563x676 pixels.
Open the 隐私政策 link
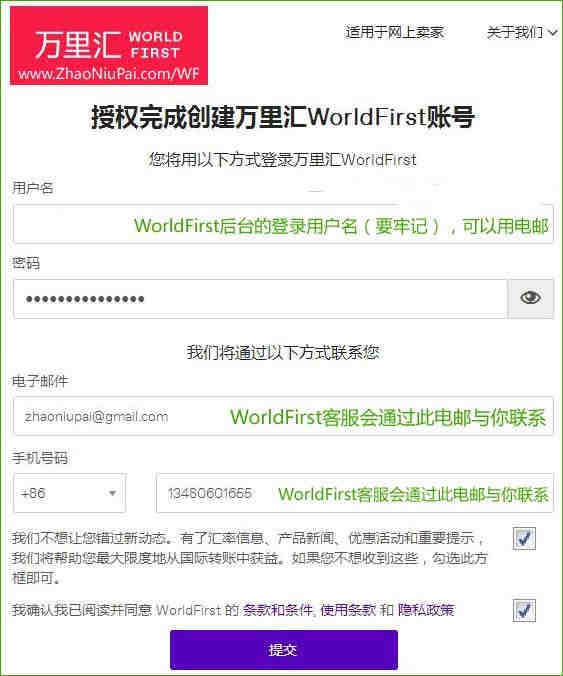point(426,610)
